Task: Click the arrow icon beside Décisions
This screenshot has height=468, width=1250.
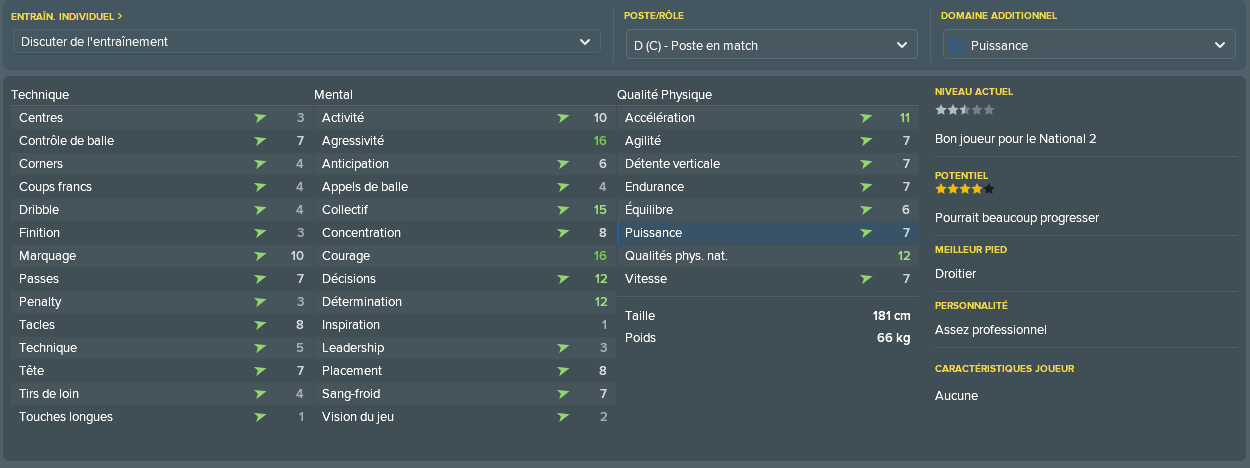Action: 563,279
